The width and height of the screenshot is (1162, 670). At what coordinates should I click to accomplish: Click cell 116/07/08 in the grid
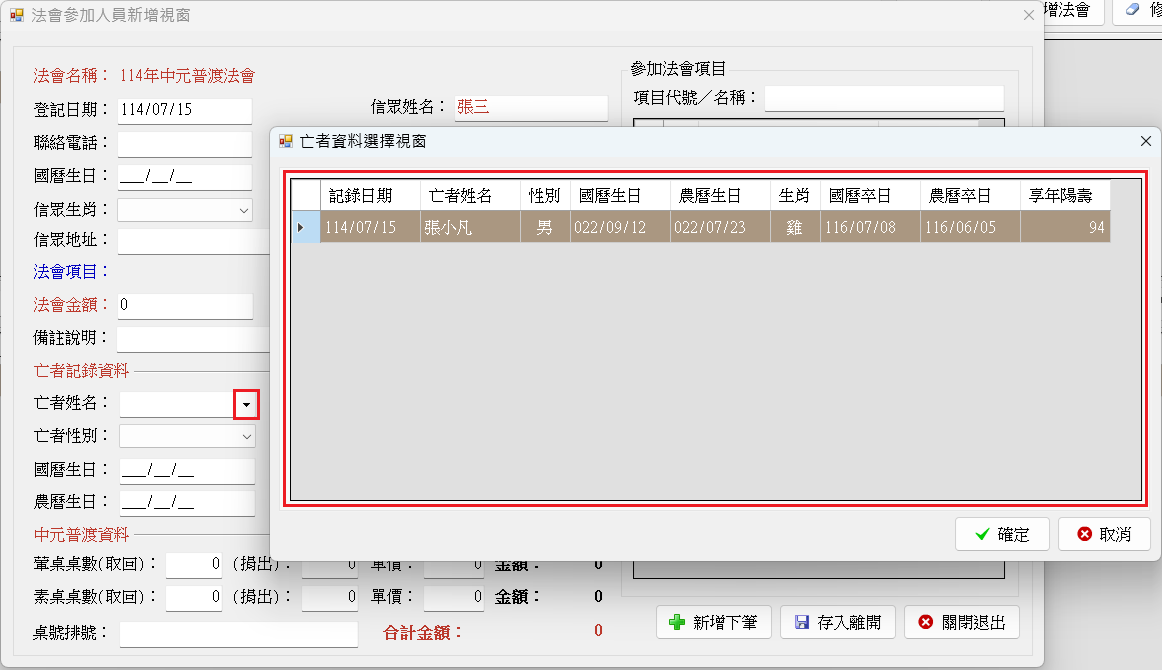coord(869,227)
